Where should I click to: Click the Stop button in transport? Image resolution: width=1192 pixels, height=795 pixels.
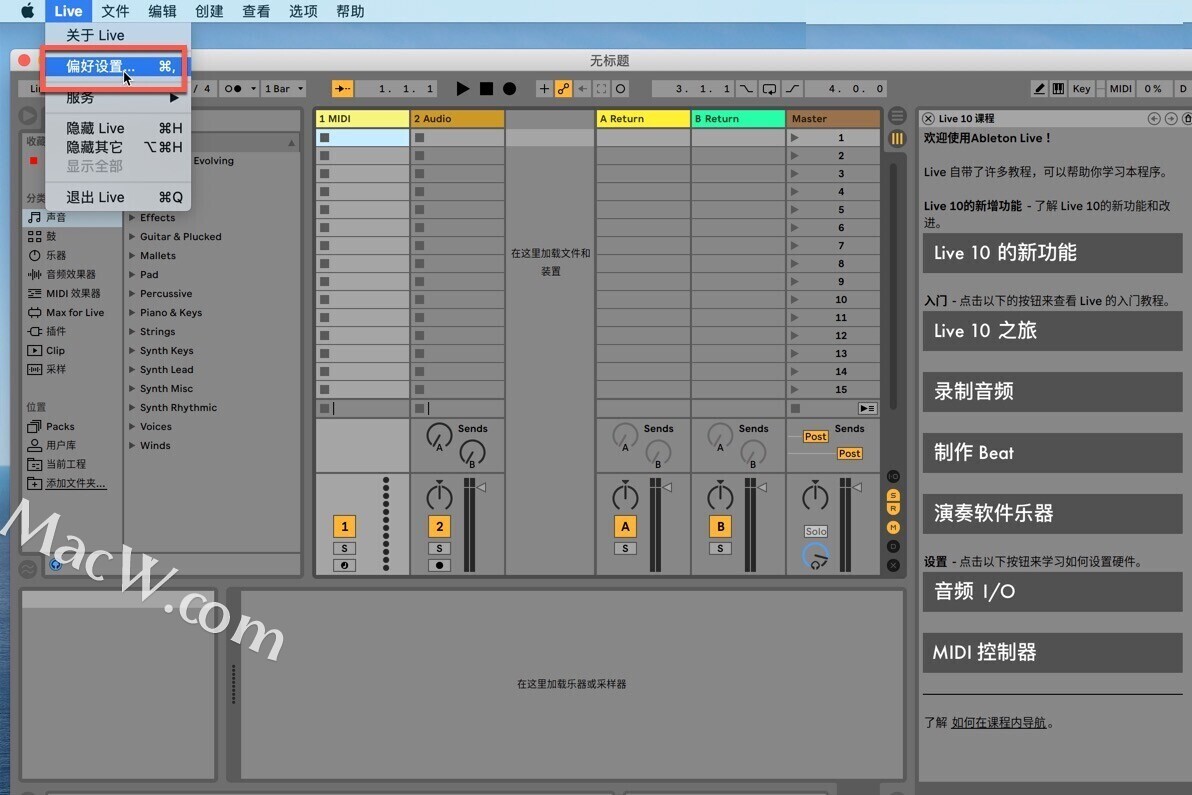pos(486,89)
